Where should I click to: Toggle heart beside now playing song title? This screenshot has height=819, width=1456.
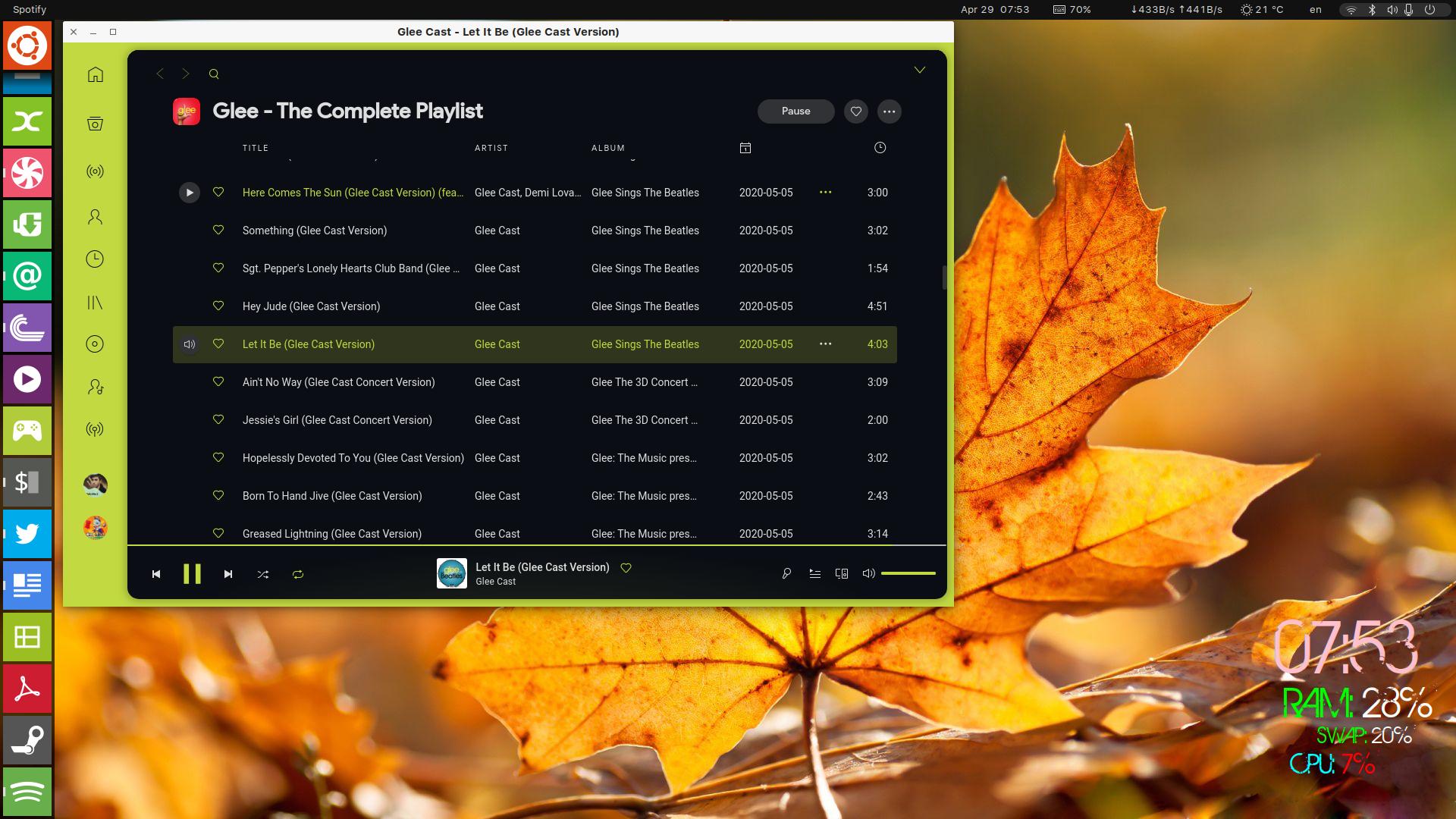(626, 567)
